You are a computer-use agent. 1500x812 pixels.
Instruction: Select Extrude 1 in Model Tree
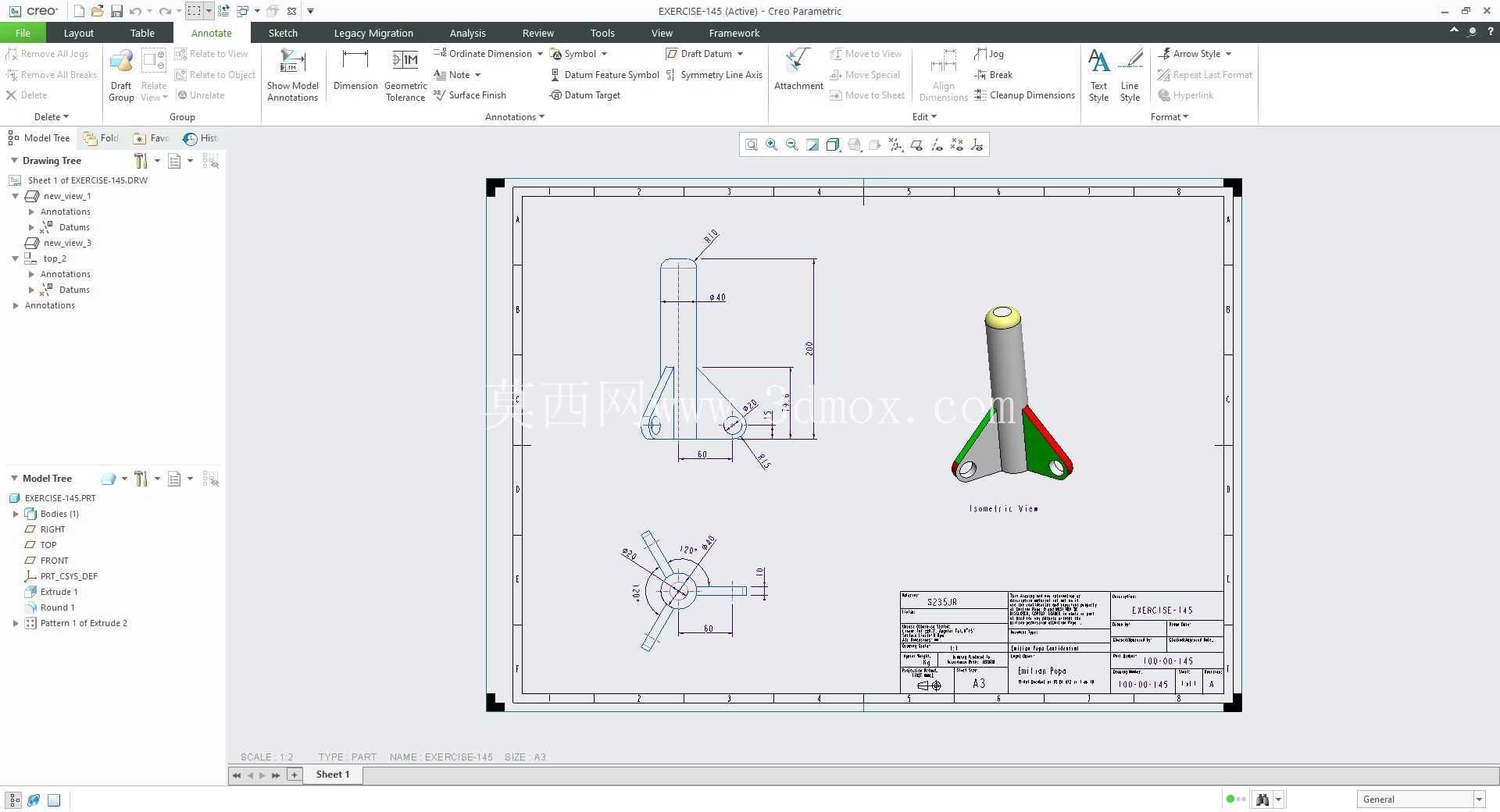[x=59, y=592]
